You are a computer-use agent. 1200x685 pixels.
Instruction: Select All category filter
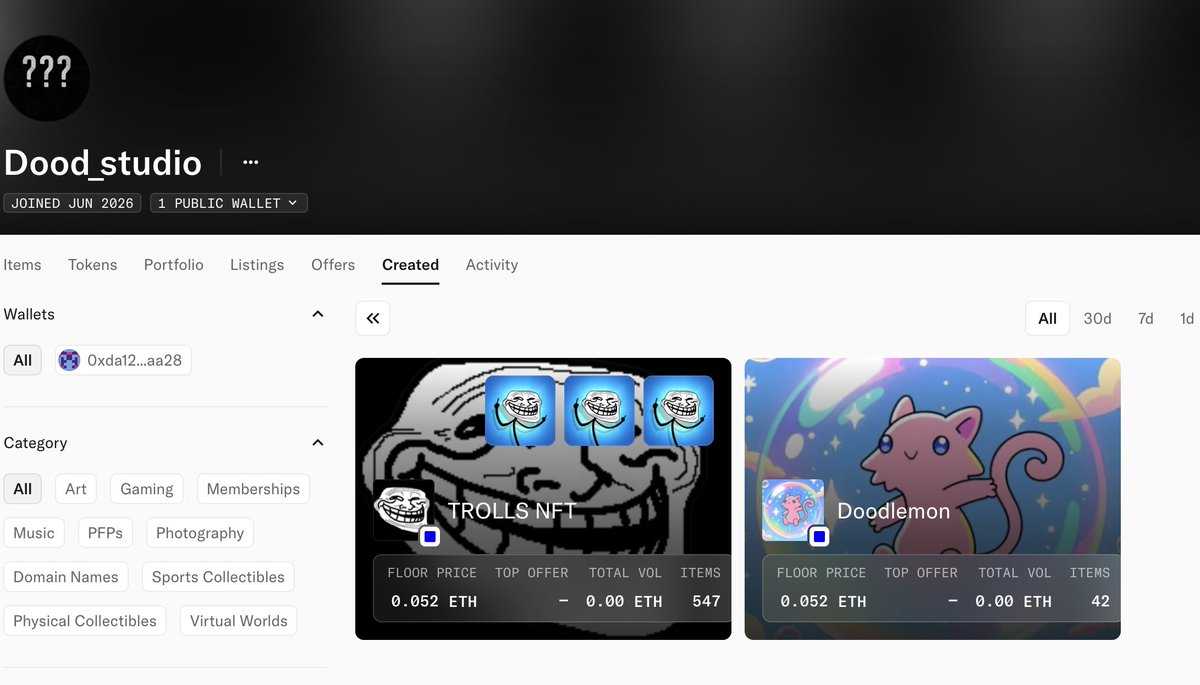(22, 489)
